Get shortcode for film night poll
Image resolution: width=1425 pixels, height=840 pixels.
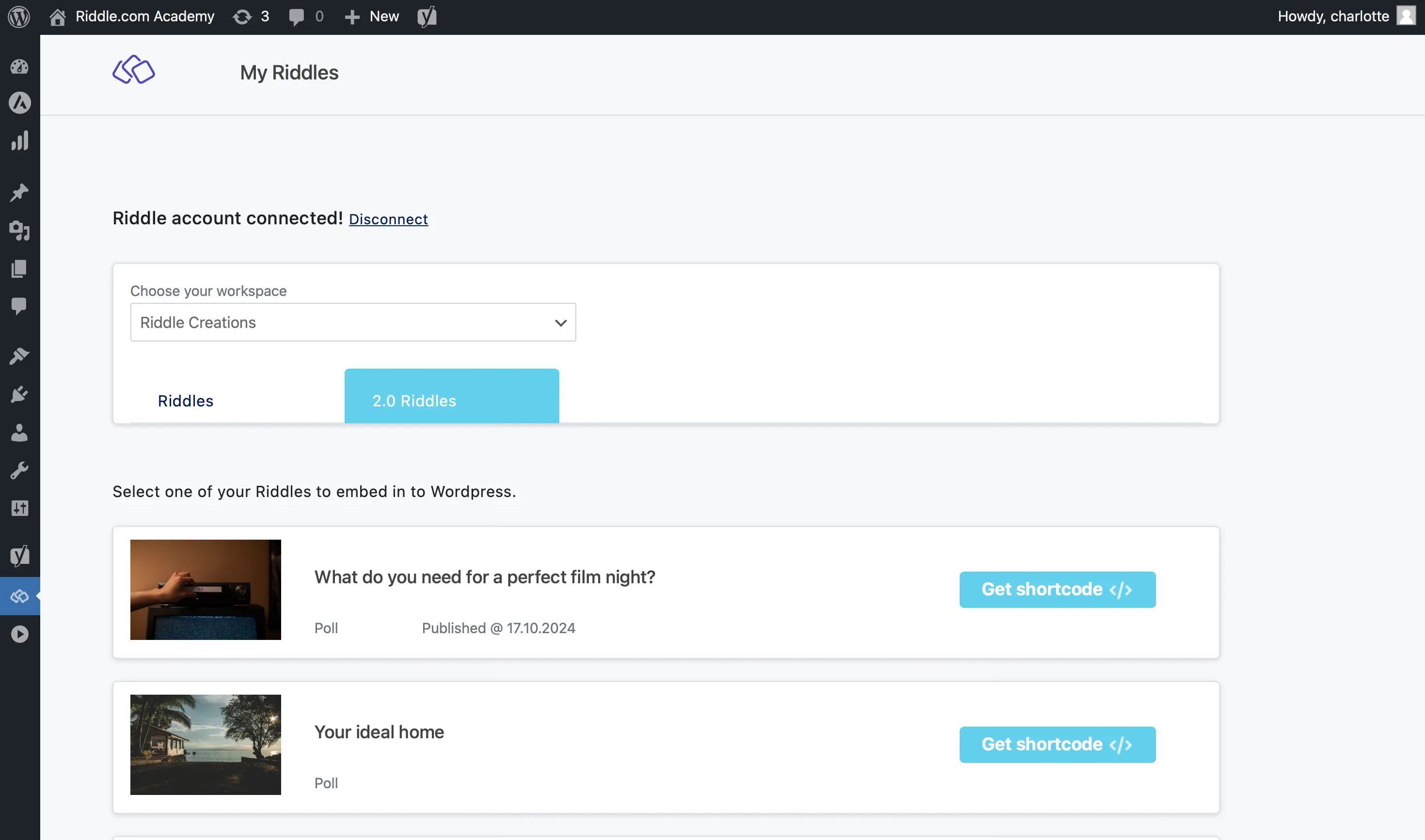pyautogui.click(x=1057, y=589)
